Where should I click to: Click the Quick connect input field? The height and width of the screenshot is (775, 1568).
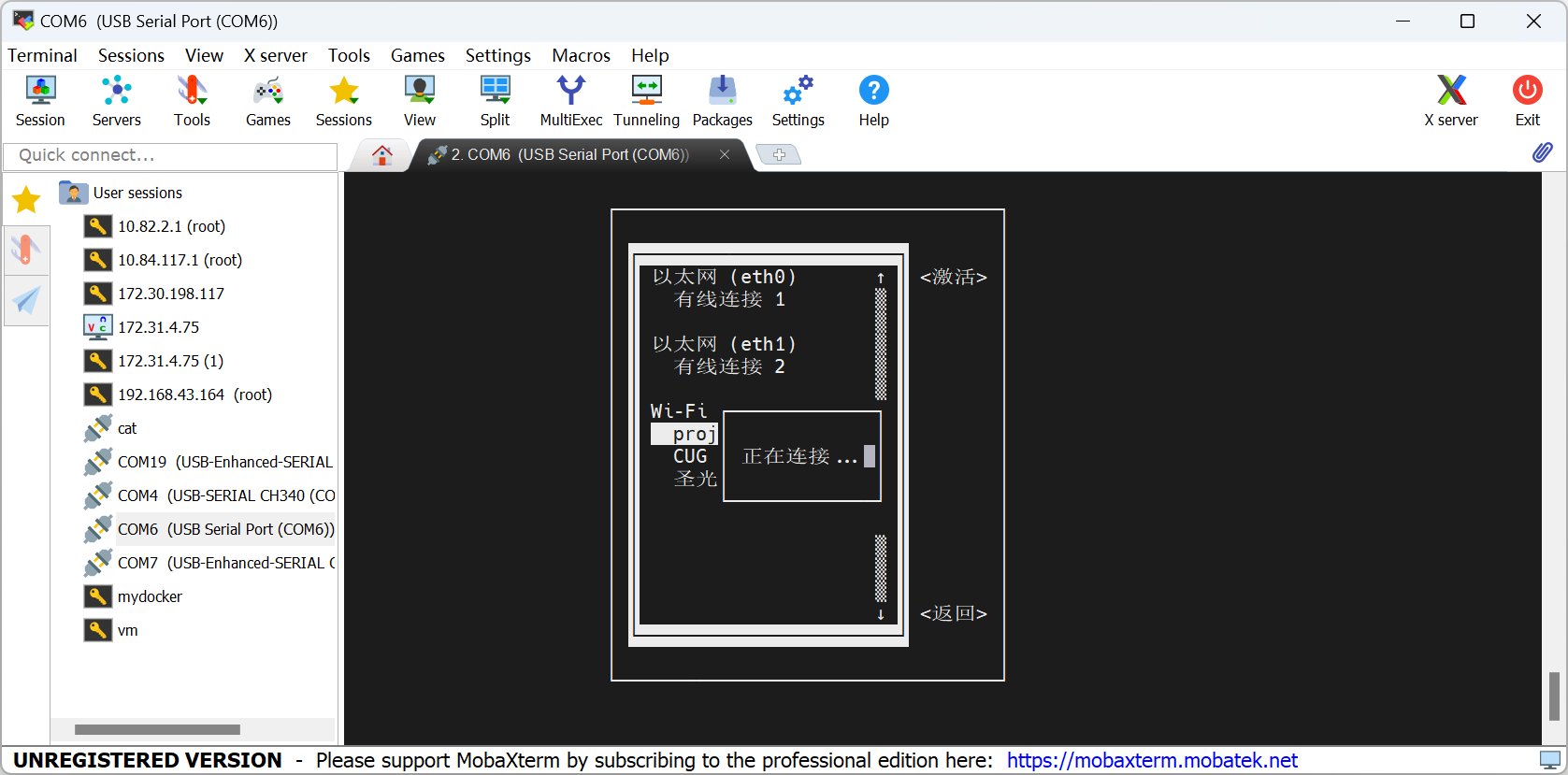point(170,155)
